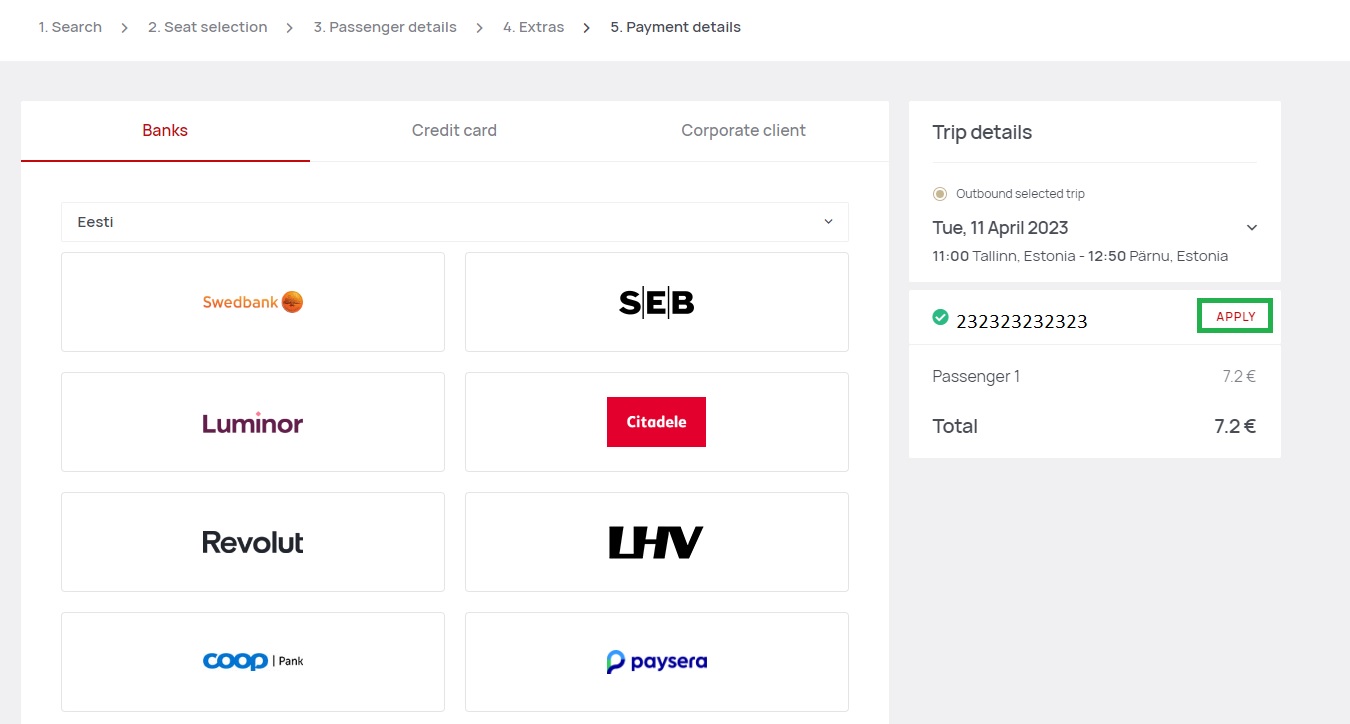Select the Outbound selected trip radio
The width and height of the screenshot is (1350, 724).
[939, 194]
